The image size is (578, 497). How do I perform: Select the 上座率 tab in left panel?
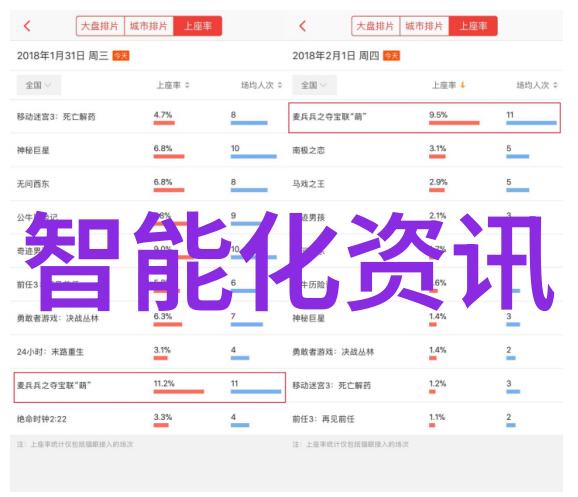tap(198, 26)
